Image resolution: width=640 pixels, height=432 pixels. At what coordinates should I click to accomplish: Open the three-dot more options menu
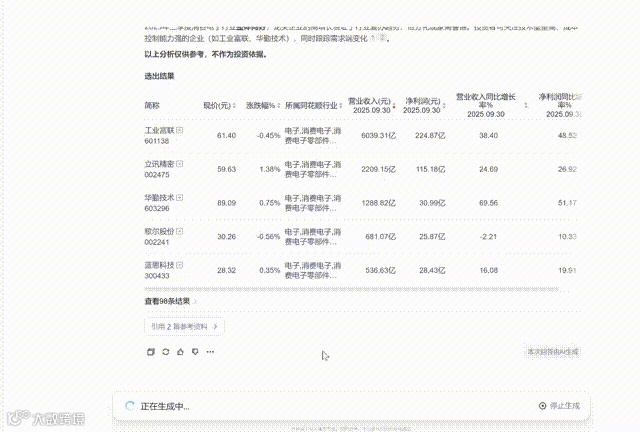pyautogui.click(x=210, y=352)
